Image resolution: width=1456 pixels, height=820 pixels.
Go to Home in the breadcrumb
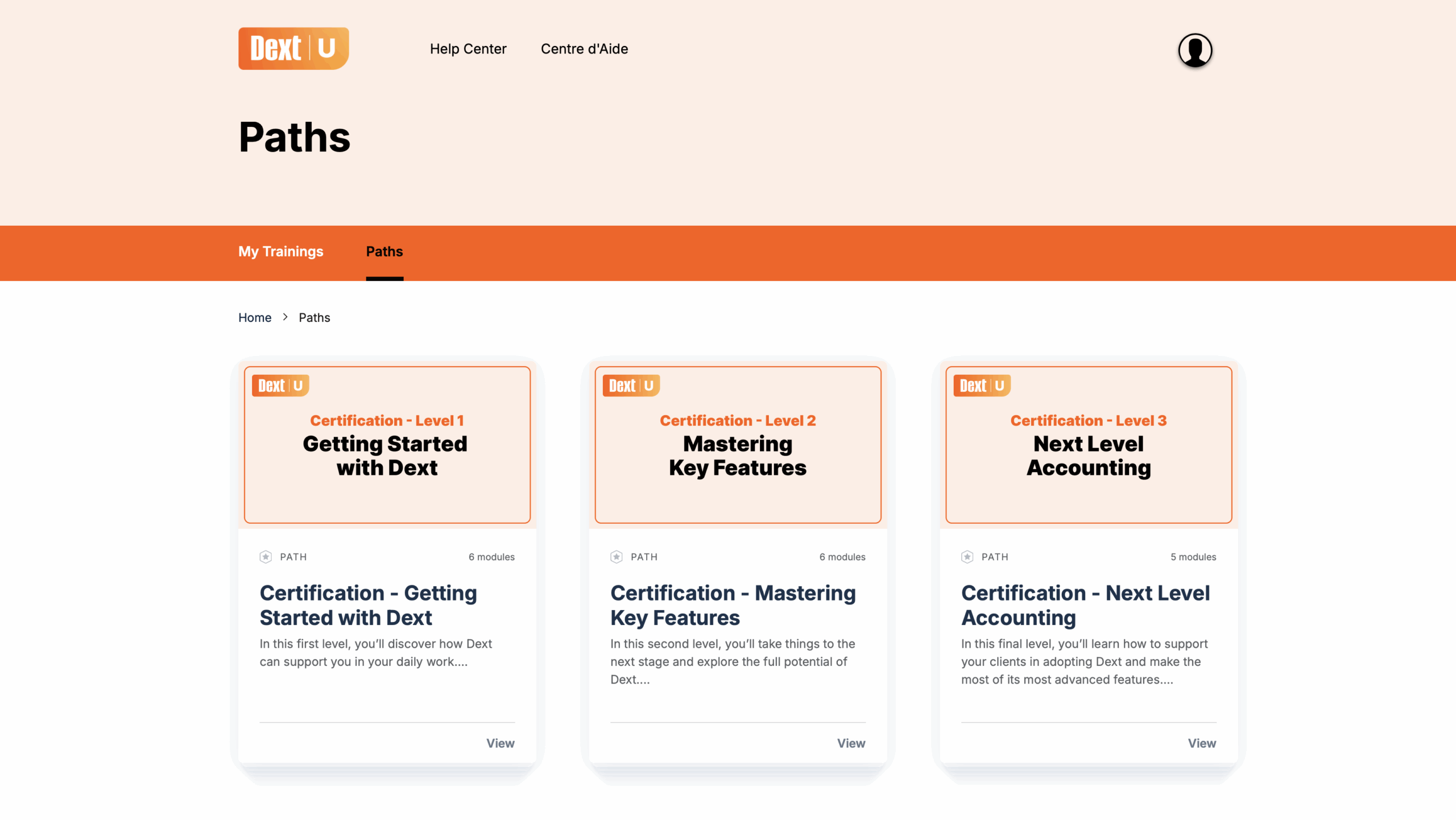pyautogui.click(x=255, y=317)
